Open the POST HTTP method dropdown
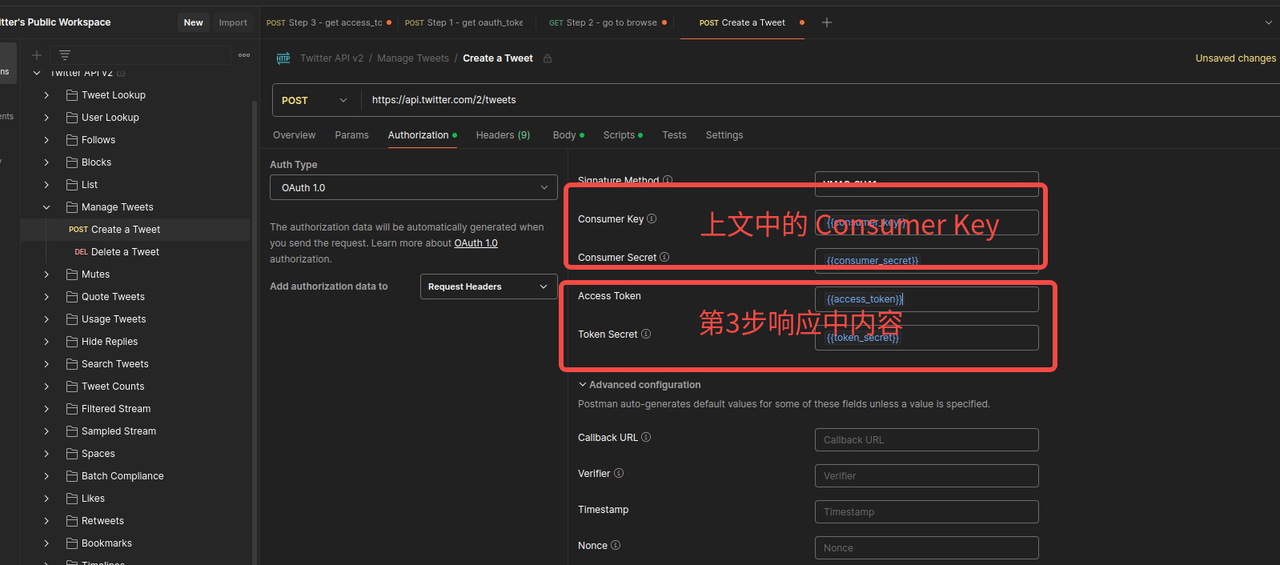The image size is (1280, 565). pyautogui.click(x=315, y=100)
